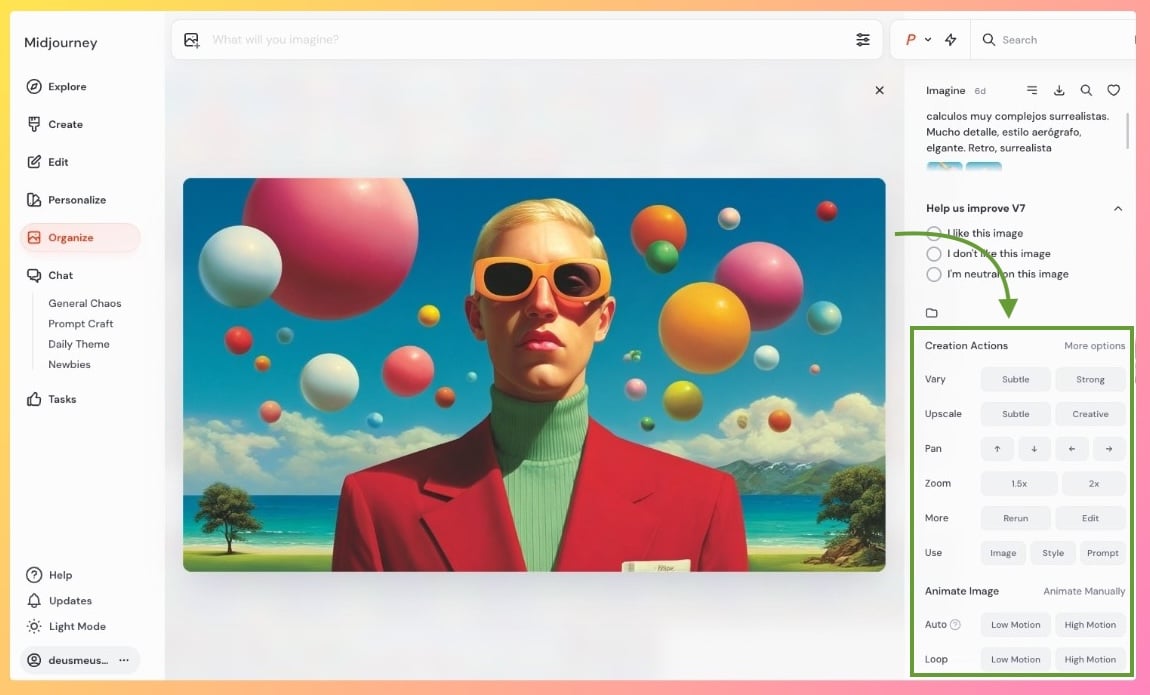Viewport: 1150px width, 695px height.
Task: Click the heart icon to like image
Action: pyautogui.click(x=1113, y=91)
